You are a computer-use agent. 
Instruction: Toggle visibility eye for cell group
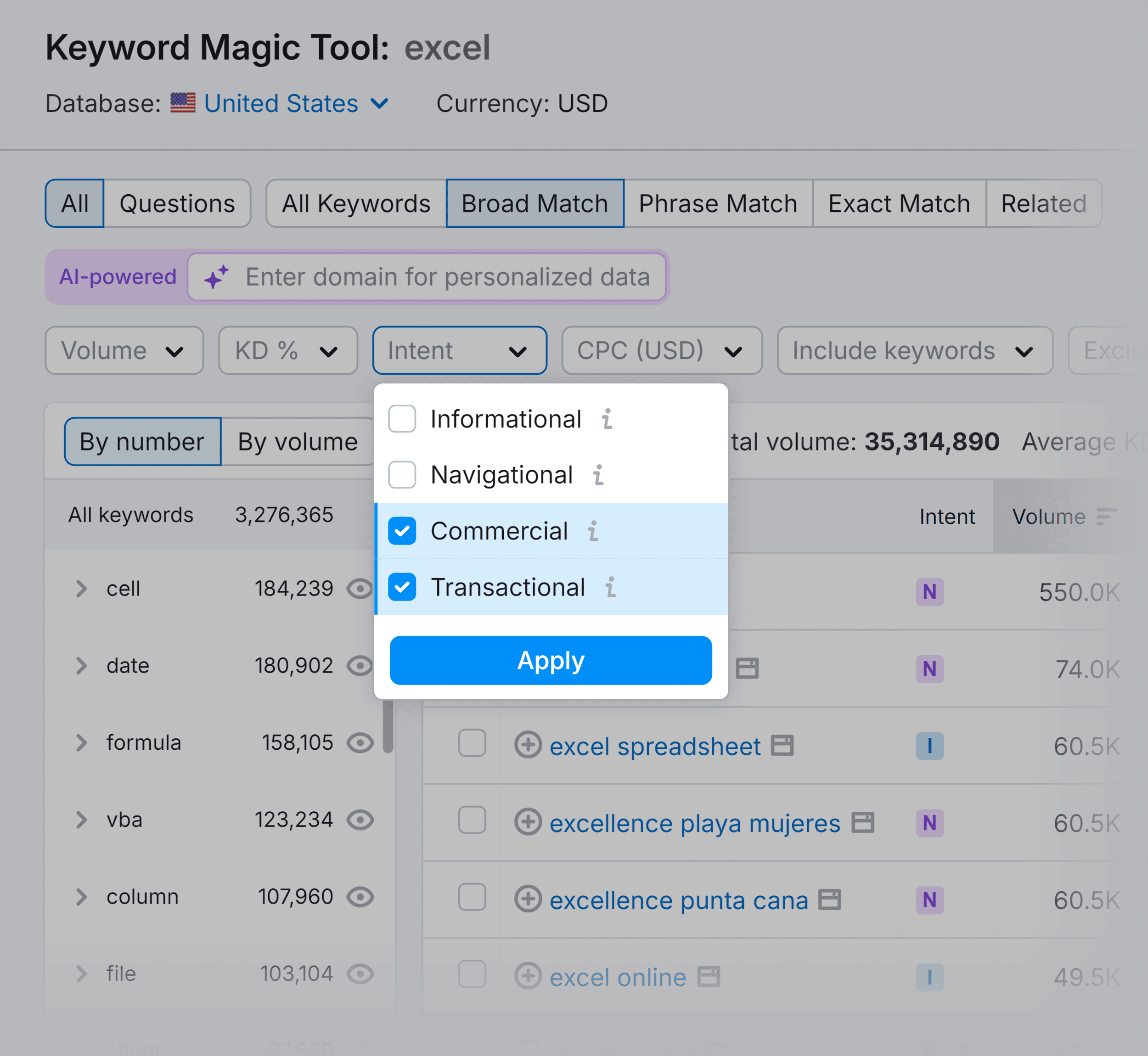[360, 589]
